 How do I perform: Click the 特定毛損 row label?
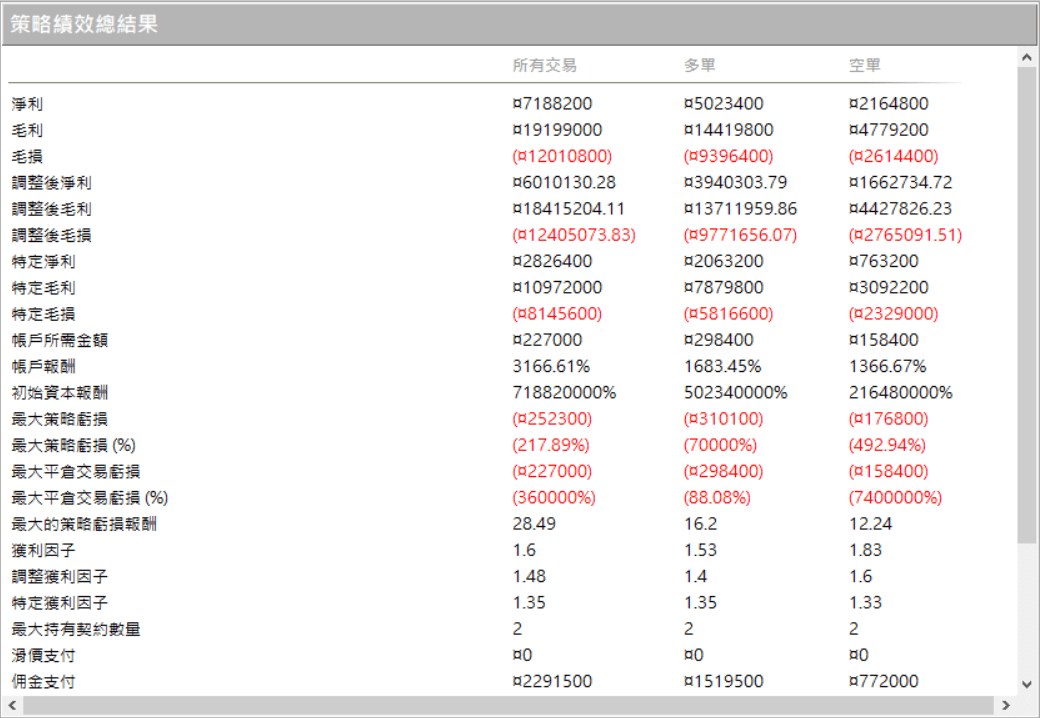click(x=44, y=314)
